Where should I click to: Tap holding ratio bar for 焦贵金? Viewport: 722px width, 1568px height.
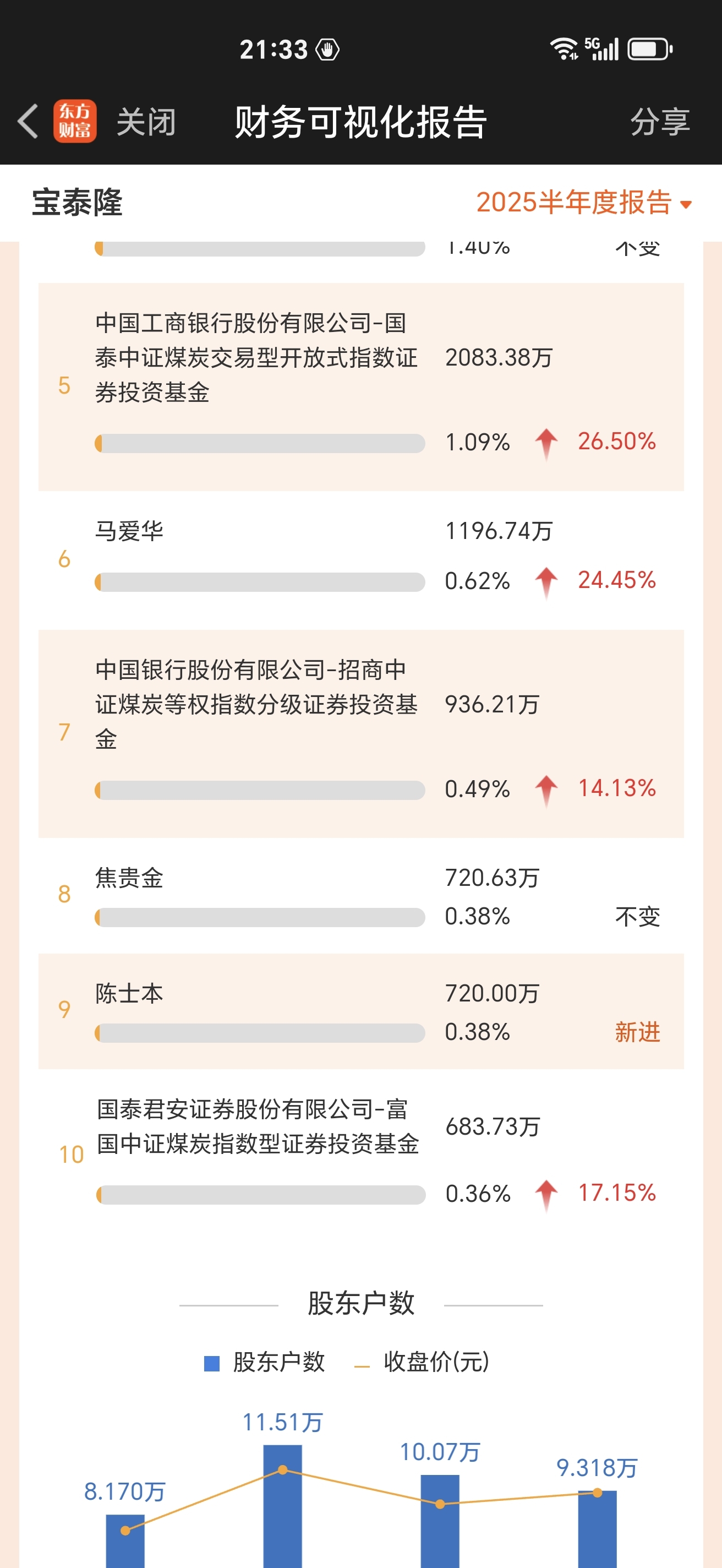[260, 917]
